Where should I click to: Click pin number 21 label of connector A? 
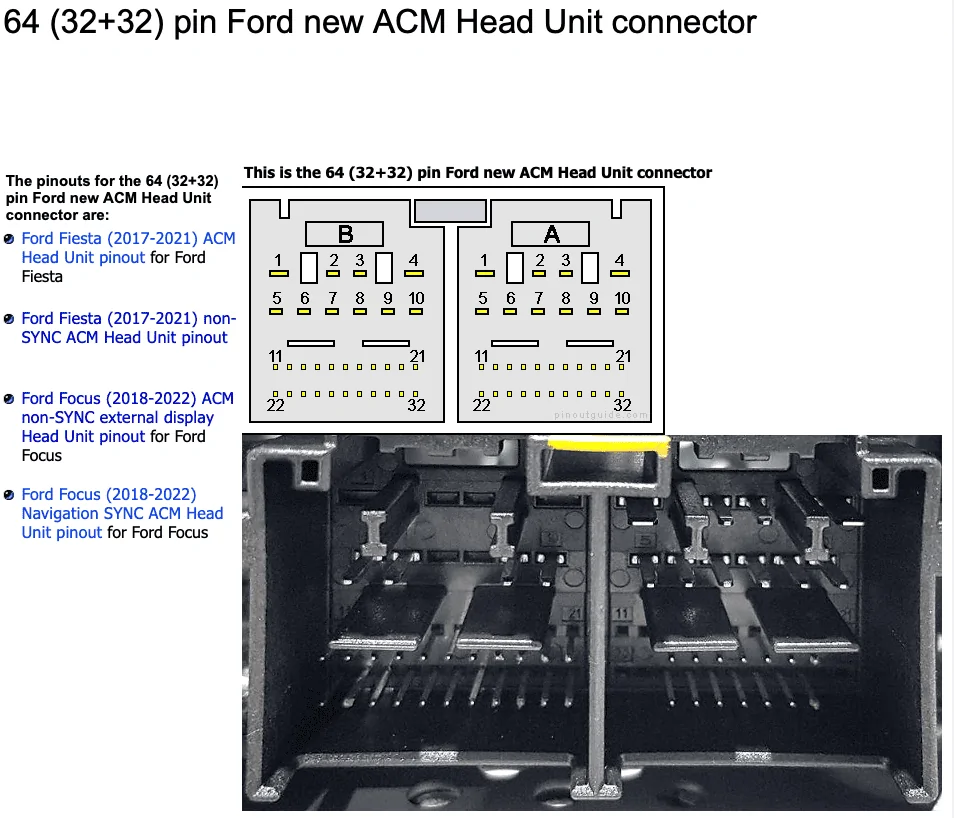(623, 356)
